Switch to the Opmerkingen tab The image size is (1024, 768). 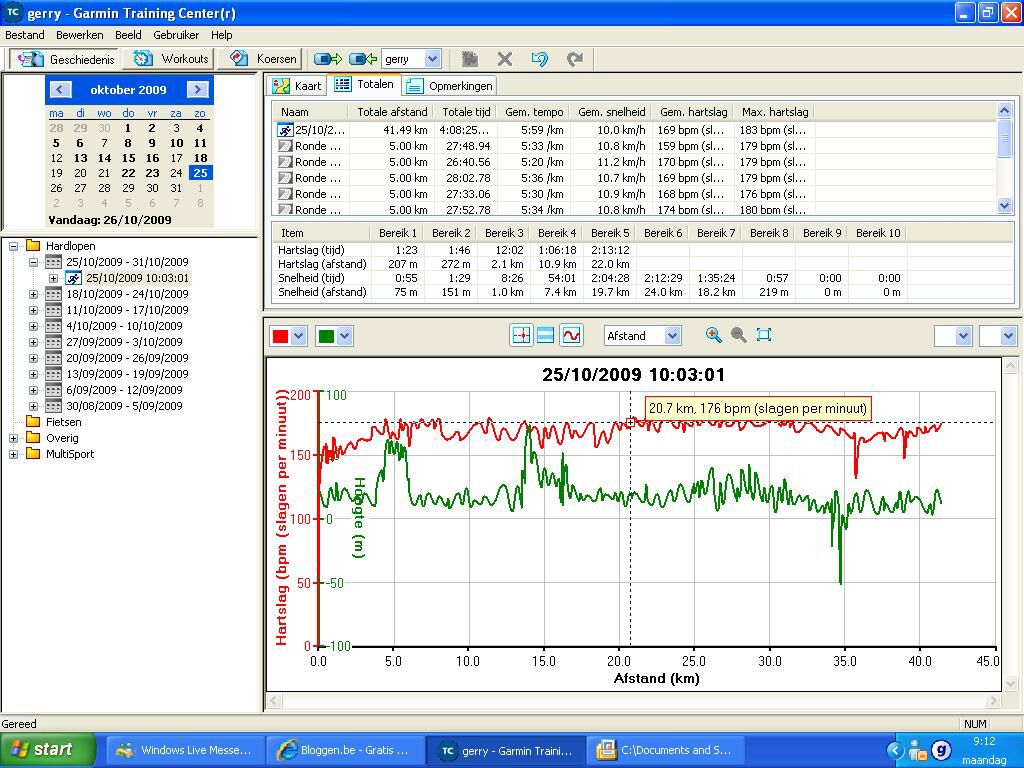point(449,86)
